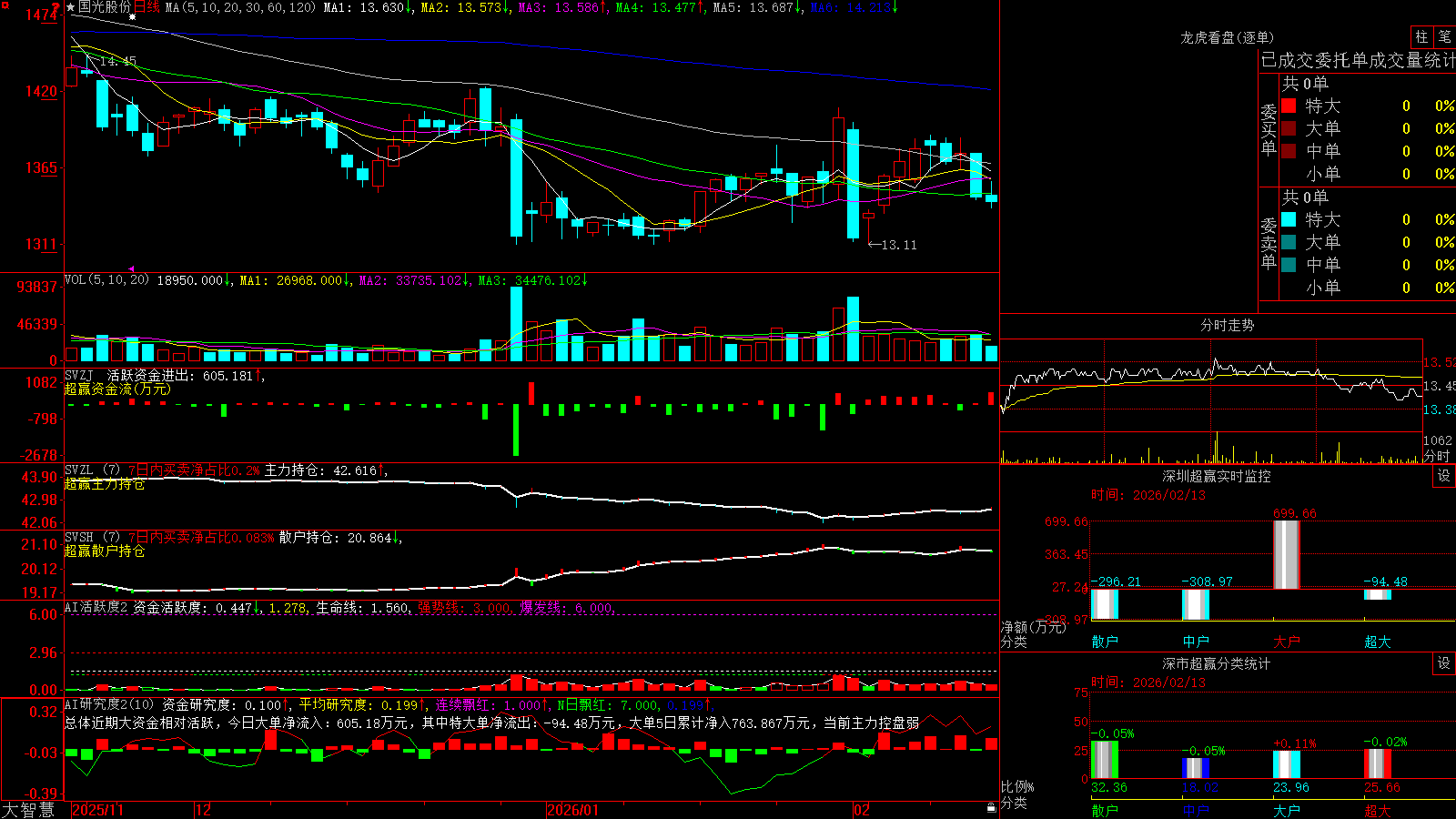Click the white info marker on the candlestick chart
The image size is (1456, 819).
pos(132,17)
